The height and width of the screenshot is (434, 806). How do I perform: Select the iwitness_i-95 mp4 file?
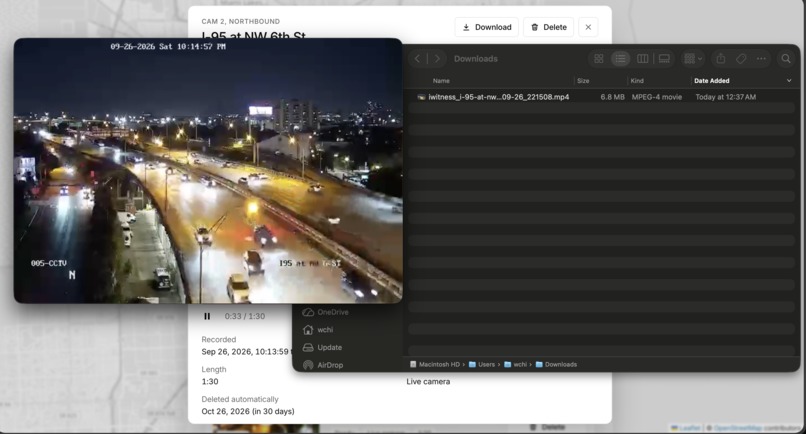(499, 97)
